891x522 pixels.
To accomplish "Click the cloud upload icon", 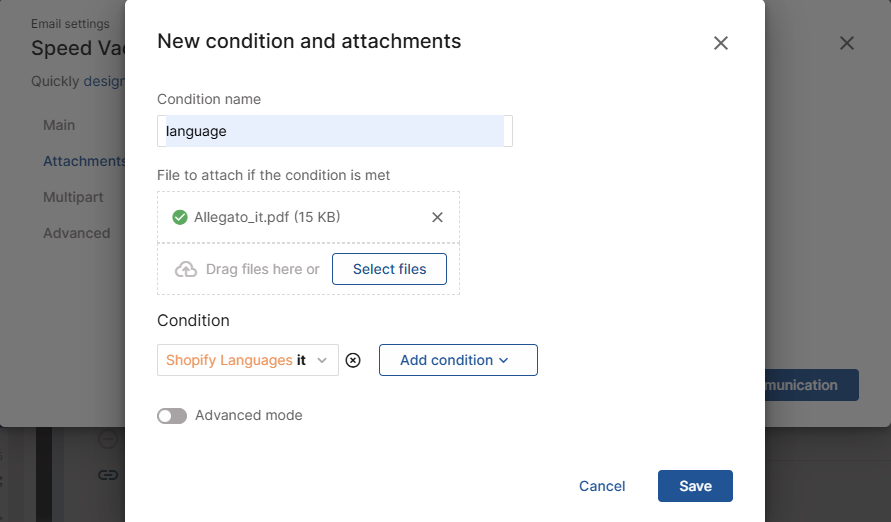I will [186, 269].
